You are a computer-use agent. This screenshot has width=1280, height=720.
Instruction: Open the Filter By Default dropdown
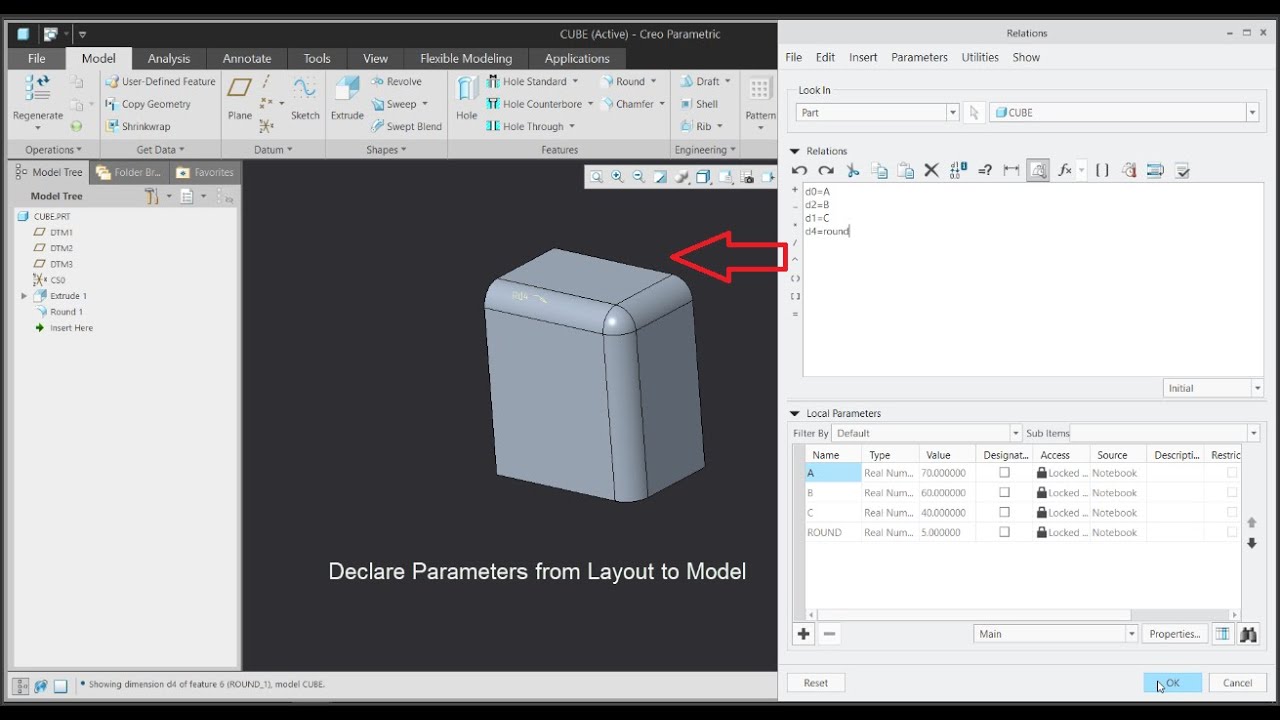click(1014, 433)
